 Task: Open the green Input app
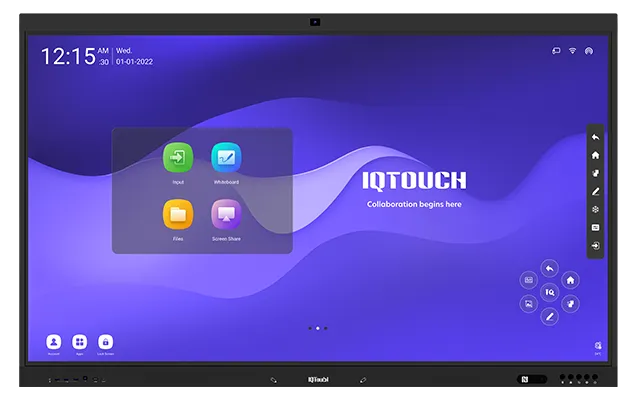tap(178, 158)
